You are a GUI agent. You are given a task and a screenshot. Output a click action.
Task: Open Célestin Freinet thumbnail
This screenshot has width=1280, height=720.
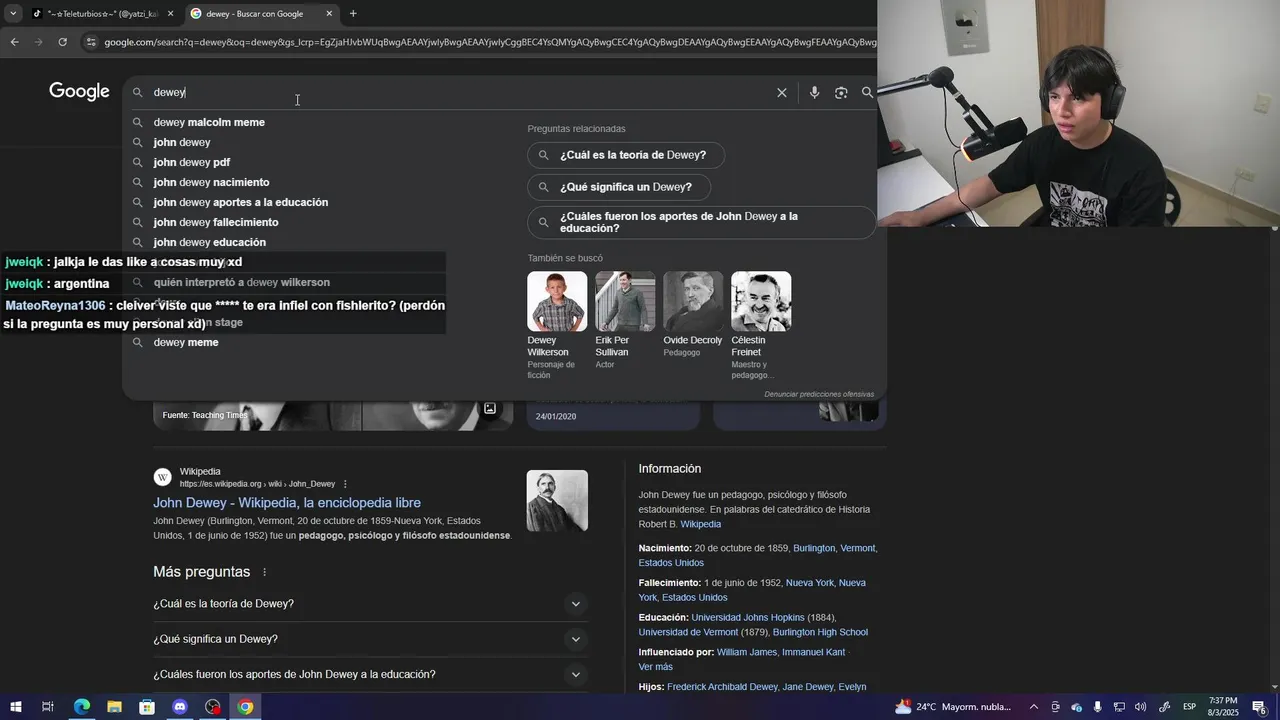pos(761,301)
